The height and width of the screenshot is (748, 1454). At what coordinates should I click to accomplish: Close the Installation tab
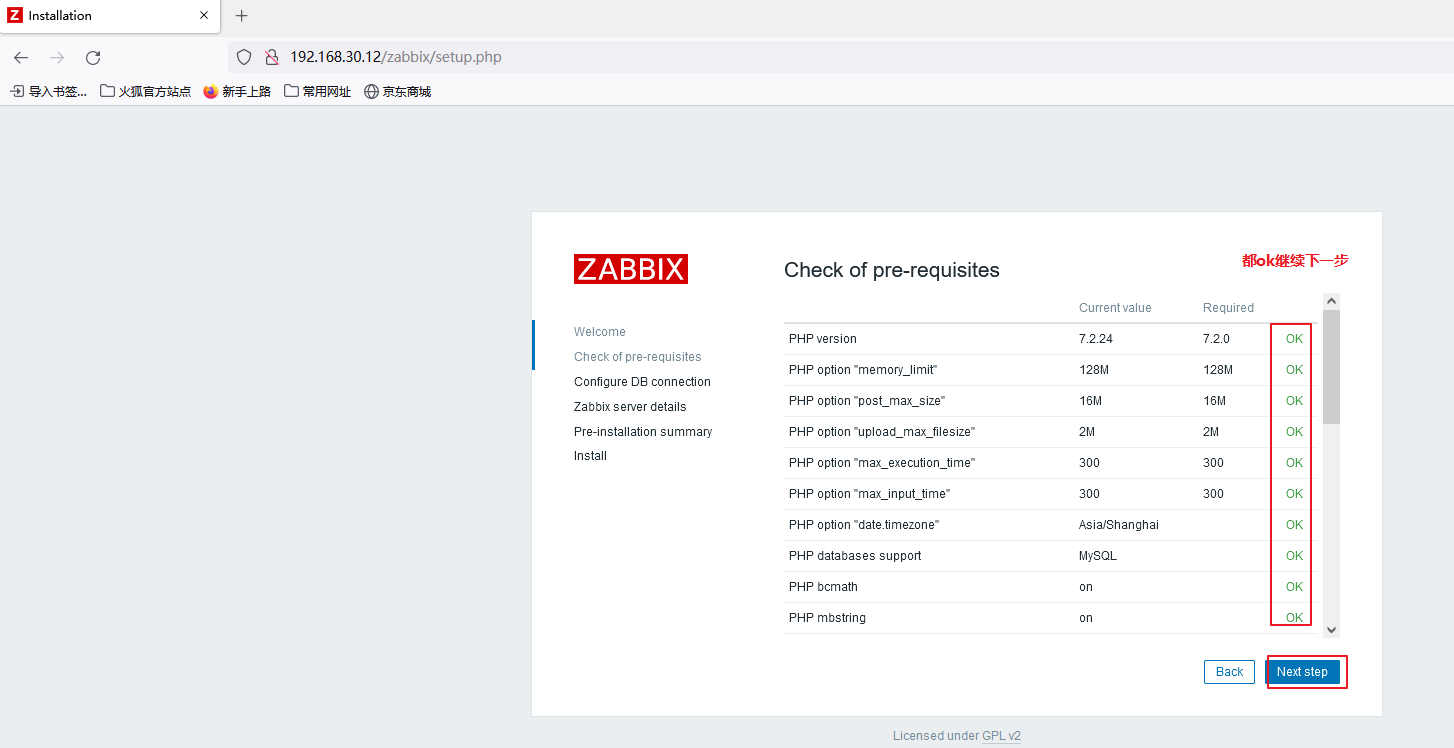(204, 16)
